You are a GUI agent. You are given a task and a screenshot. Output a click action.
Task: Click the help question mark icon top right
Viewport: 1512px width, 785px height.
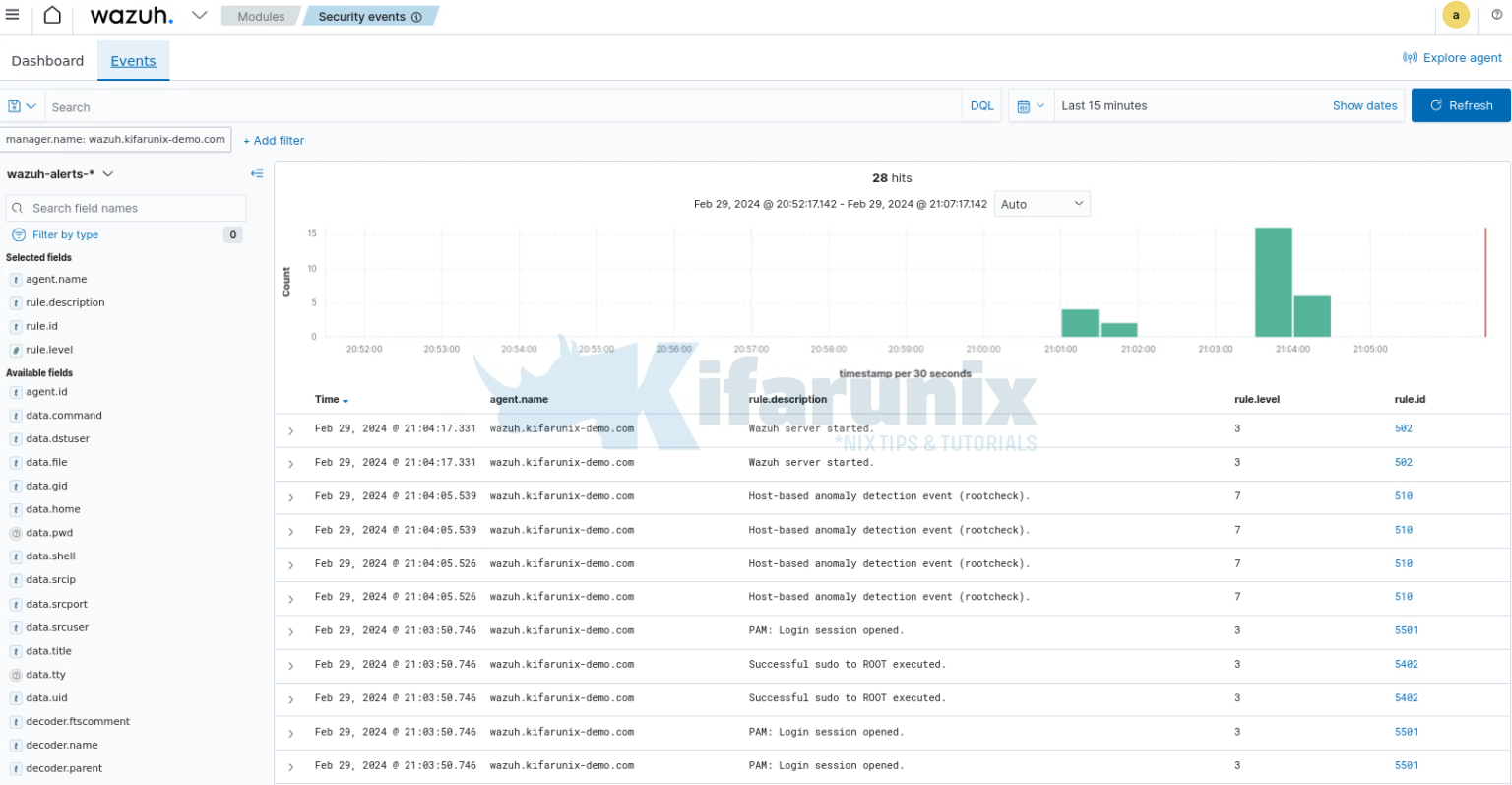click(x=1497, y=15)
